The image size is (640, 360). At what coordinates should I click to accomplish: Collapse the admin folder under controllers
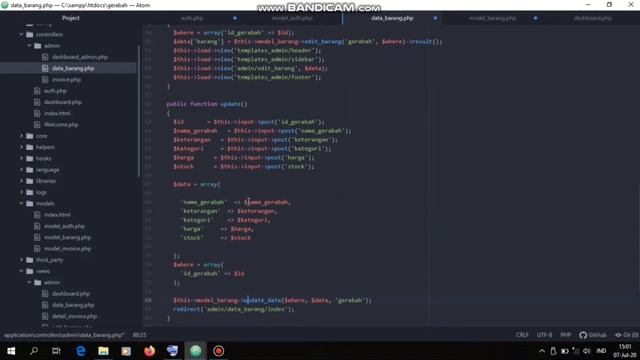coord(29,46)
